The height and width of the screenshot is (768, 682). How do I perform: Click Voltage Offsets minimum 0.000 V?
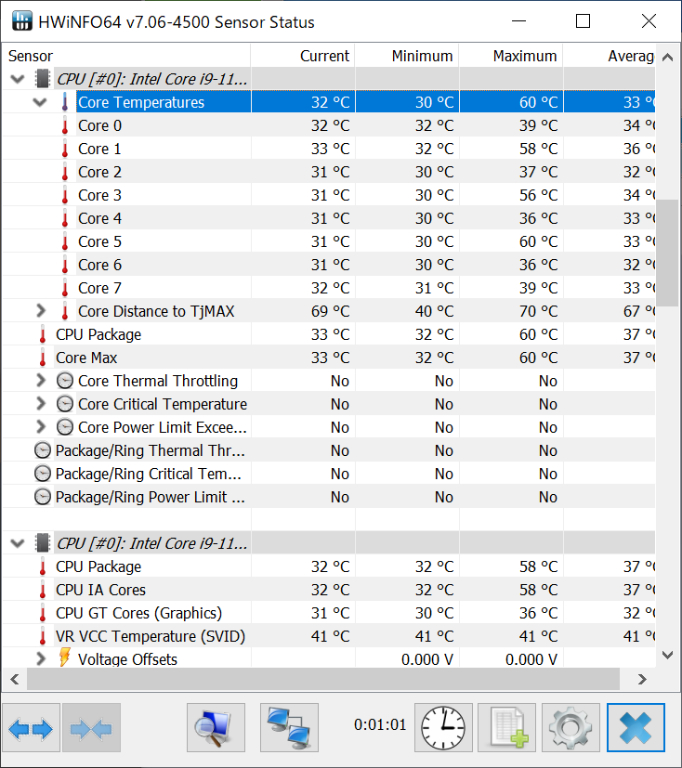tap(427, 660)
